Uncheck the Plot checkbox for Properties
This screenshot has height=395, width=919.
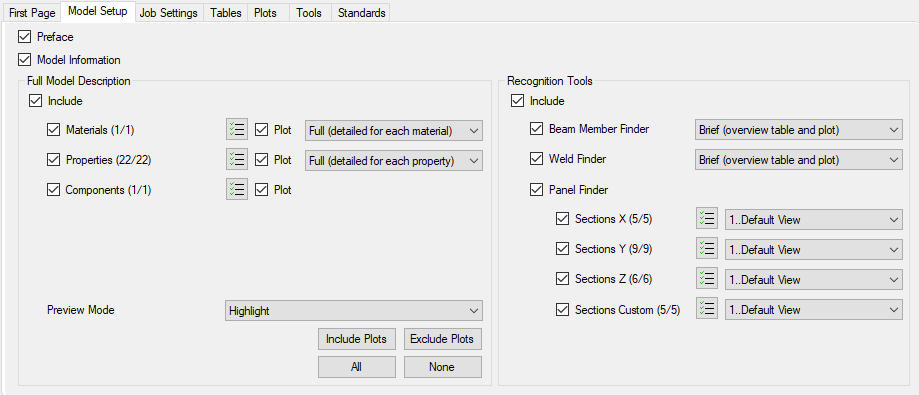pos(262,159)
